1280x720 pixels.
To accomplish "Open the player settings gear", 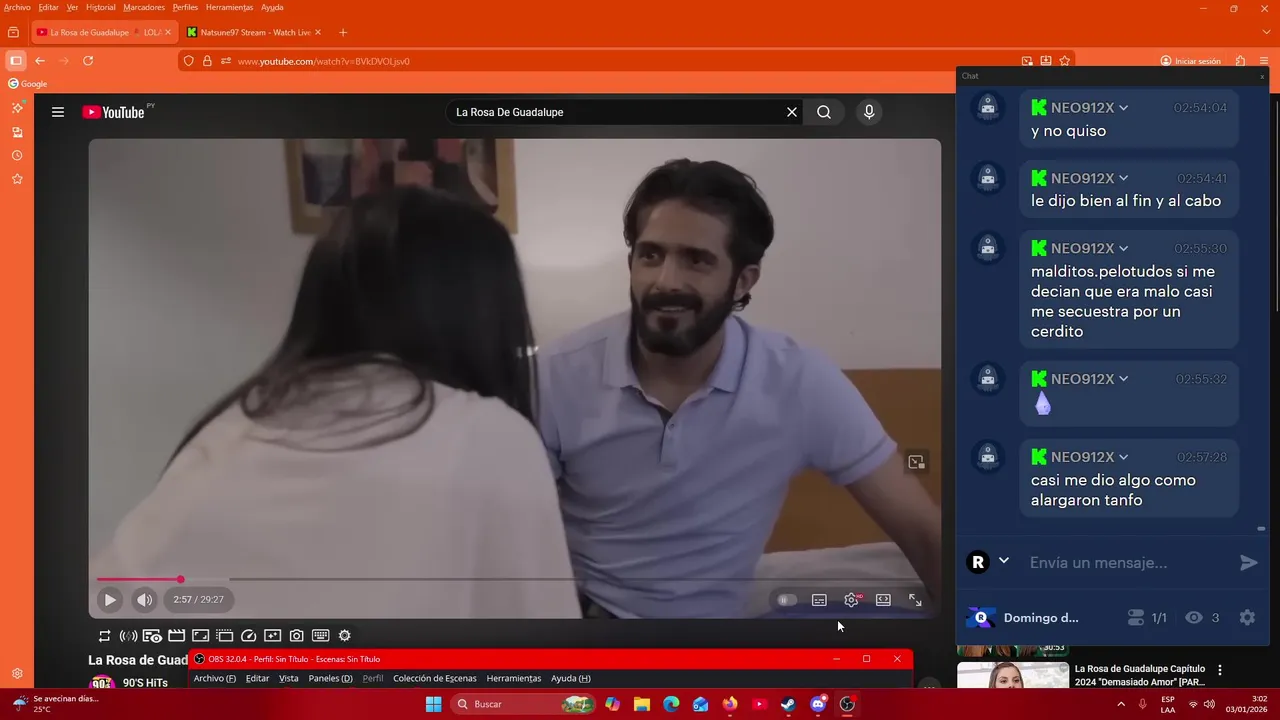I will (x=851, y=600).
